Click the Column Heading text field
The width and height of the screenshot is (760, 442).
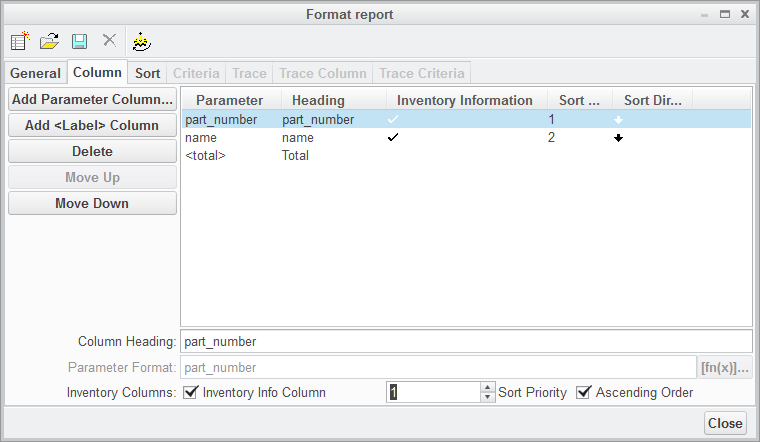point(466,342)
